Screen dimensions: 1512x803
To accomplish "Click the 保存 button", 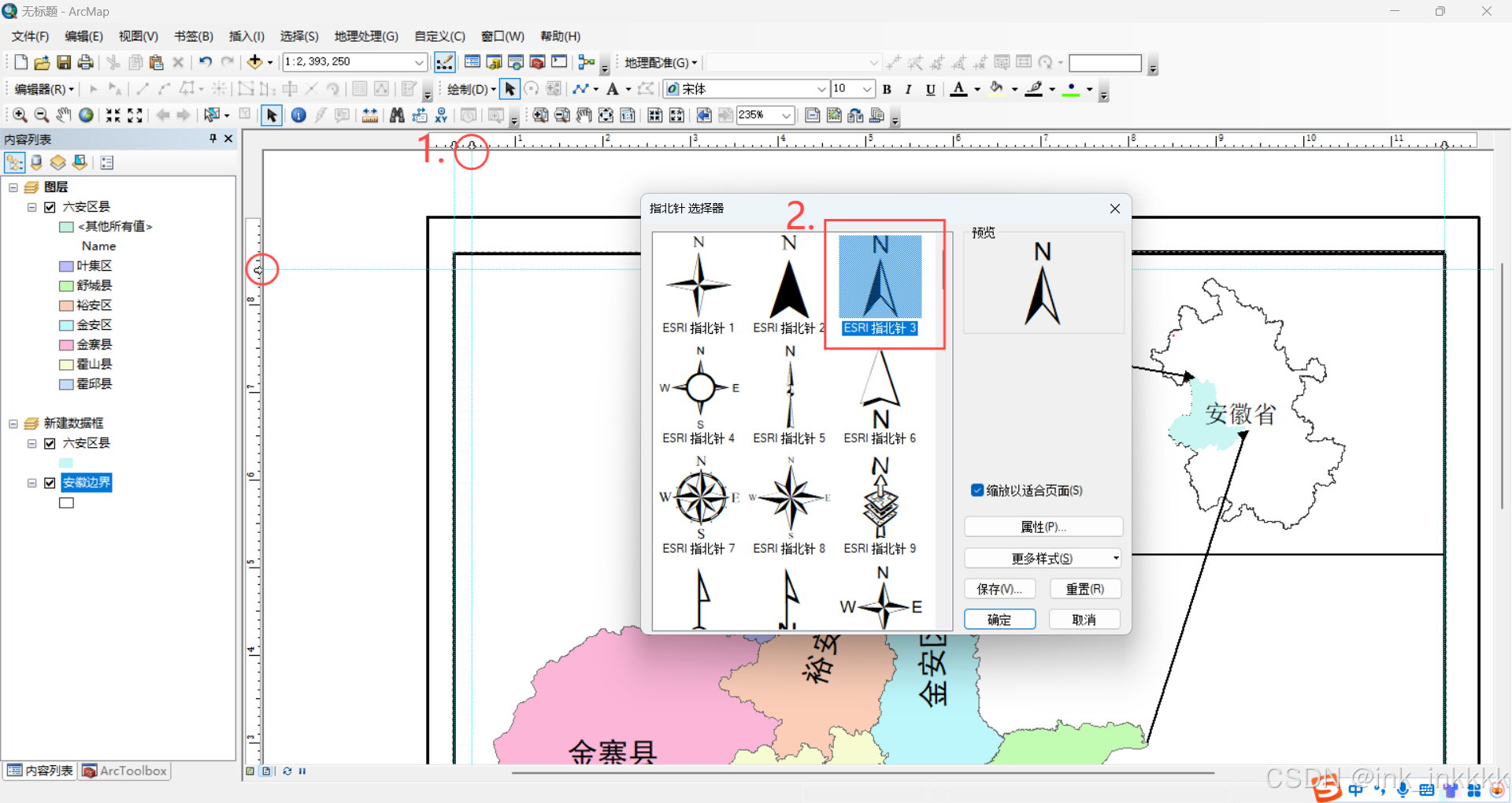I will [999, 589].
